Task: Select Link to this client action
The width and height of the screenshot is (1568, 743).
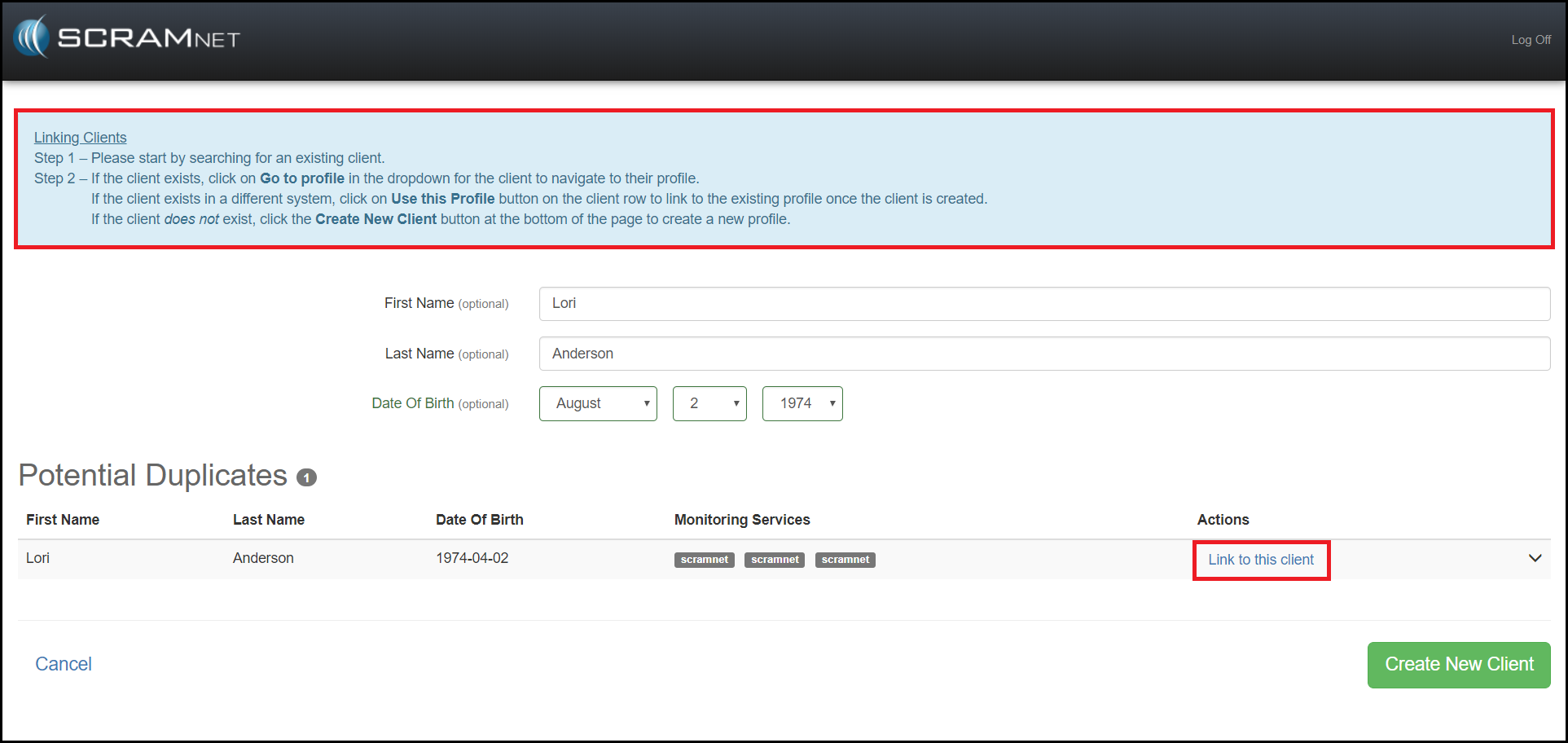Action: (1260, 560)
